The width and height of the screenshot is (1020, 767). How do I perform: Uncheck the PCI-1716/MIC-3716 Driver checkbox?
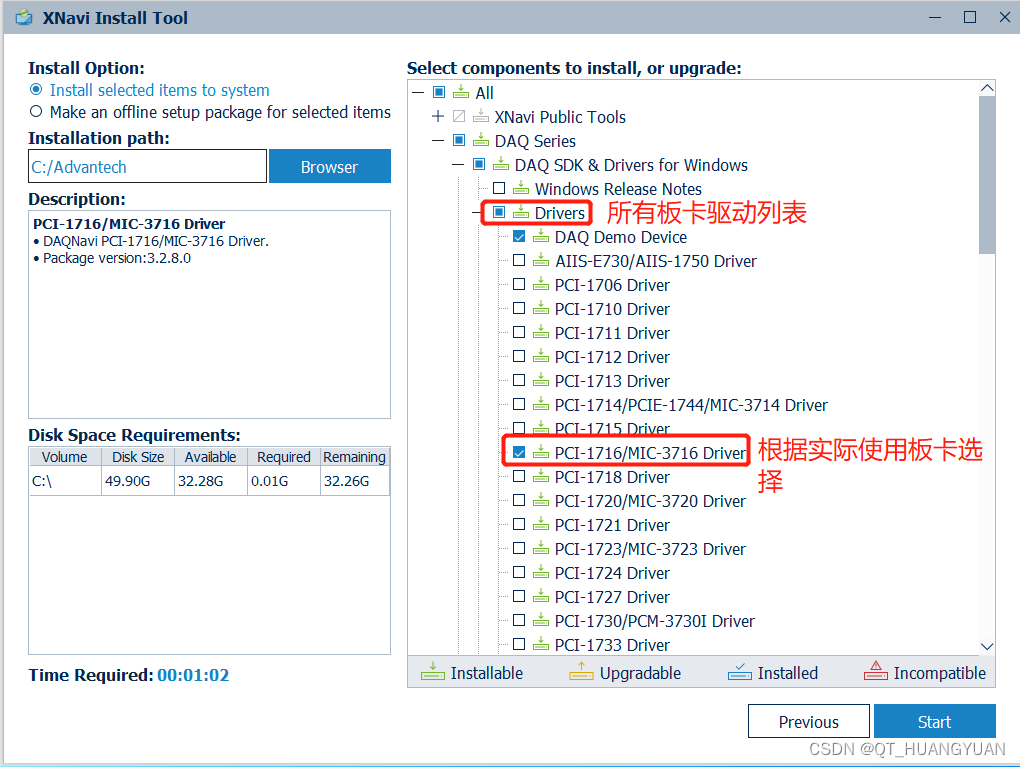(x=519, y=453)
